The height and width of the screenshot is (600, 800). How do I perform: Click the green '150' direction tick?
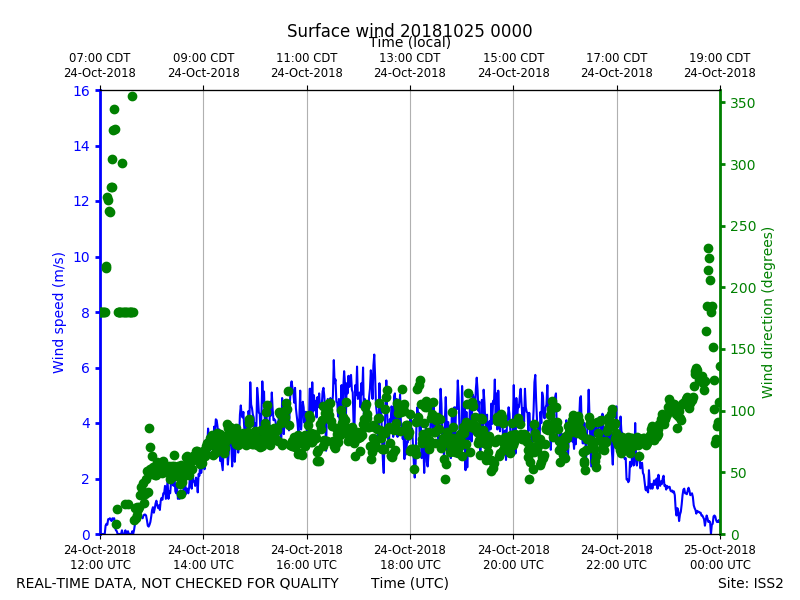[742, 349]
